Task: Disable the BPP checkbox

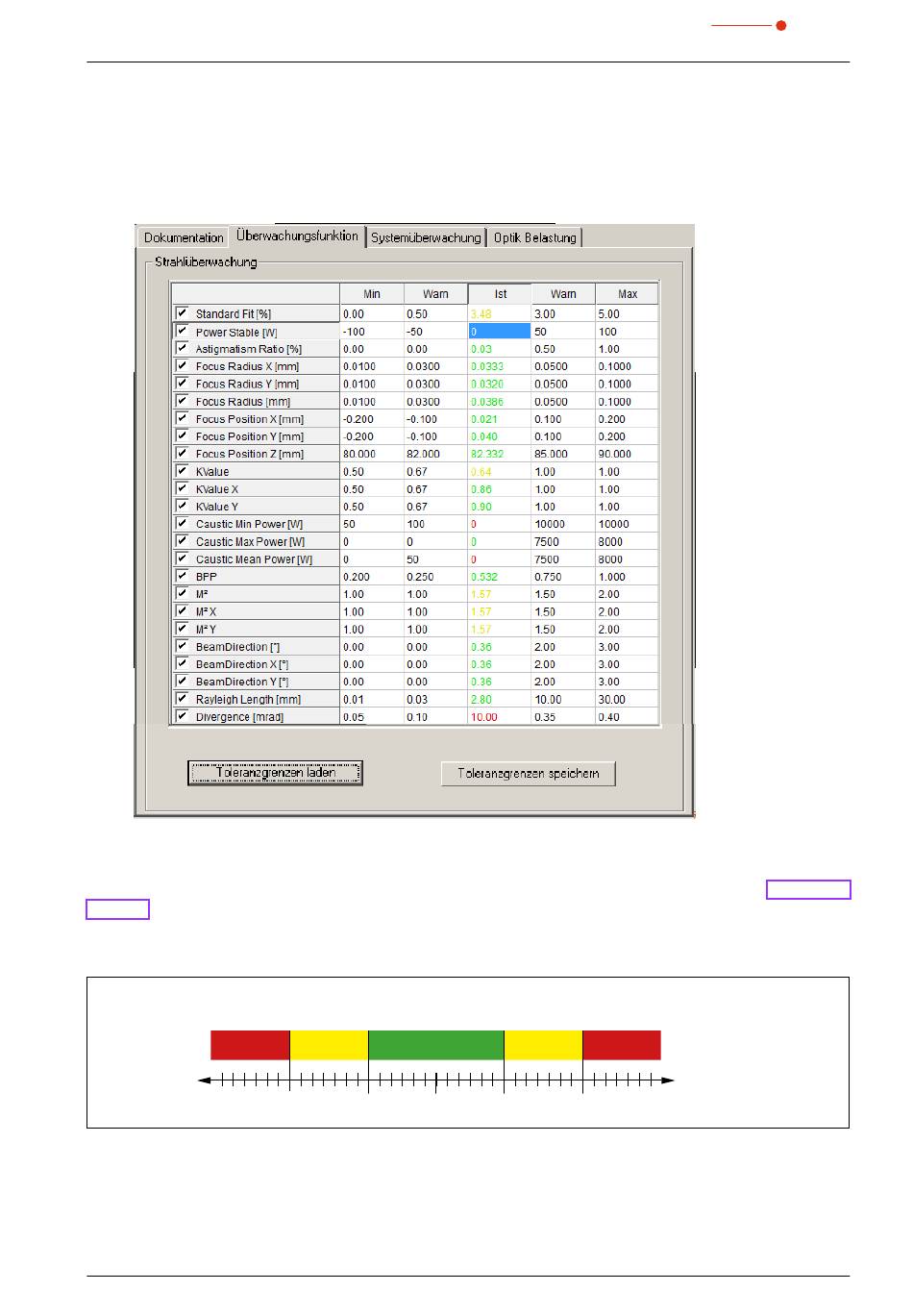Action: coord(182,576)
